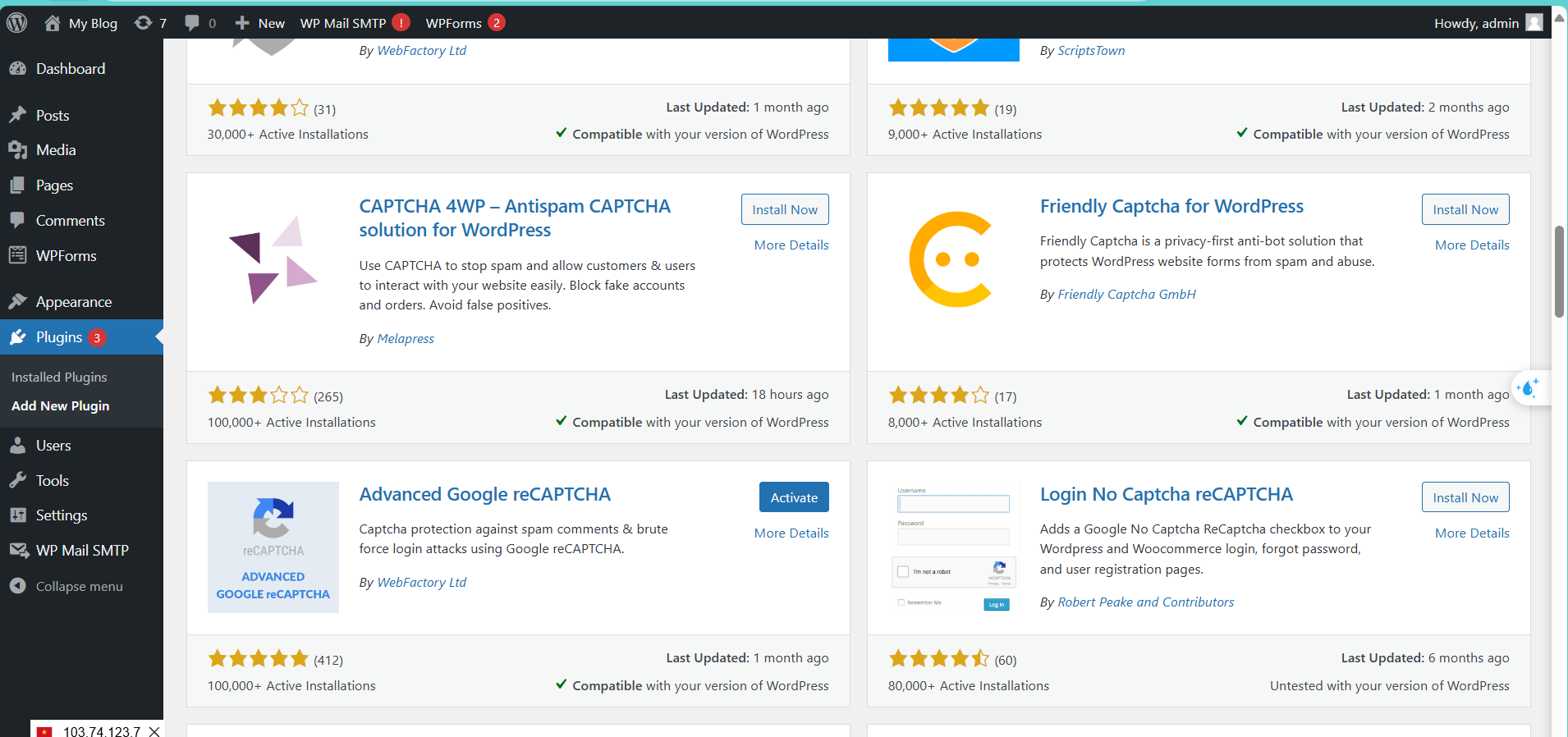View More Details for Friendly Captcha
Image resolution: width=1568 pixels, height=737 pixels.
point(1472,245)
